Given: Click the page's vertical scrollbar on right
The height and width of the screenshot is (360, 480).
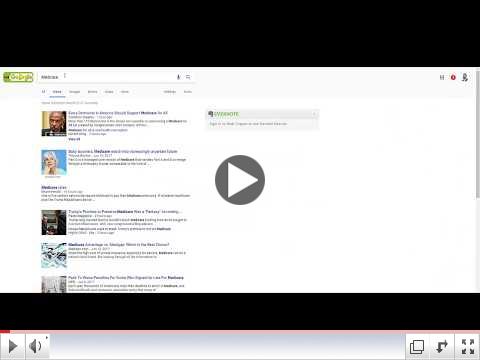Looking at the screenshot, I should click(477, 135).
